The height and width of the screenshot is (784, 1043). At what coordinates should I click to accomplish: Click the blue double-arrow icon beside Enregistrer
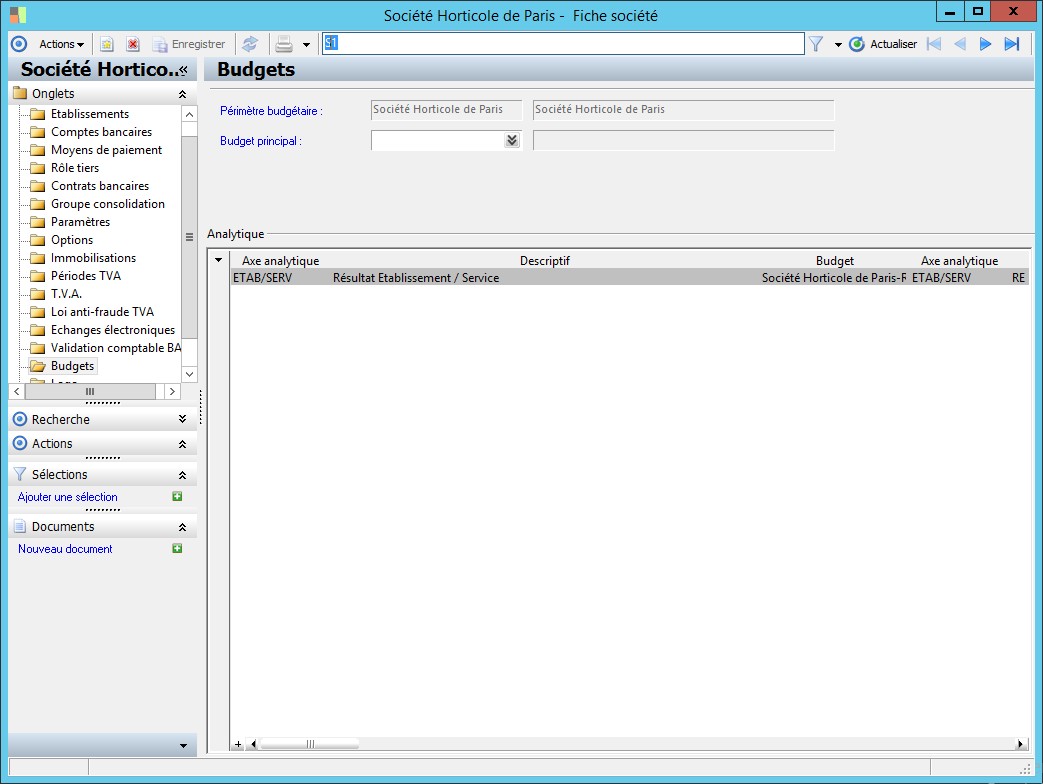[250, 44]
